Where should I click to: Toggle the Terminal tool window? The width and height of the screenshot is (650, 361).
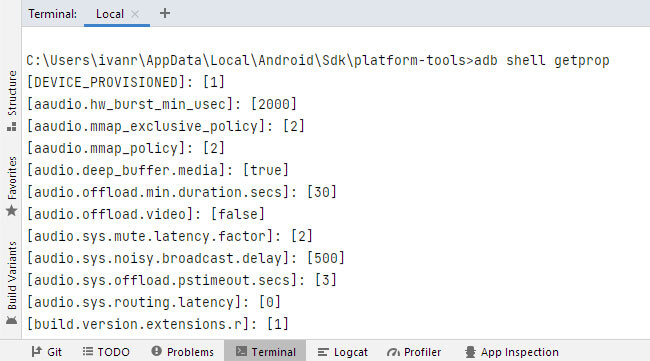(265, 352)
